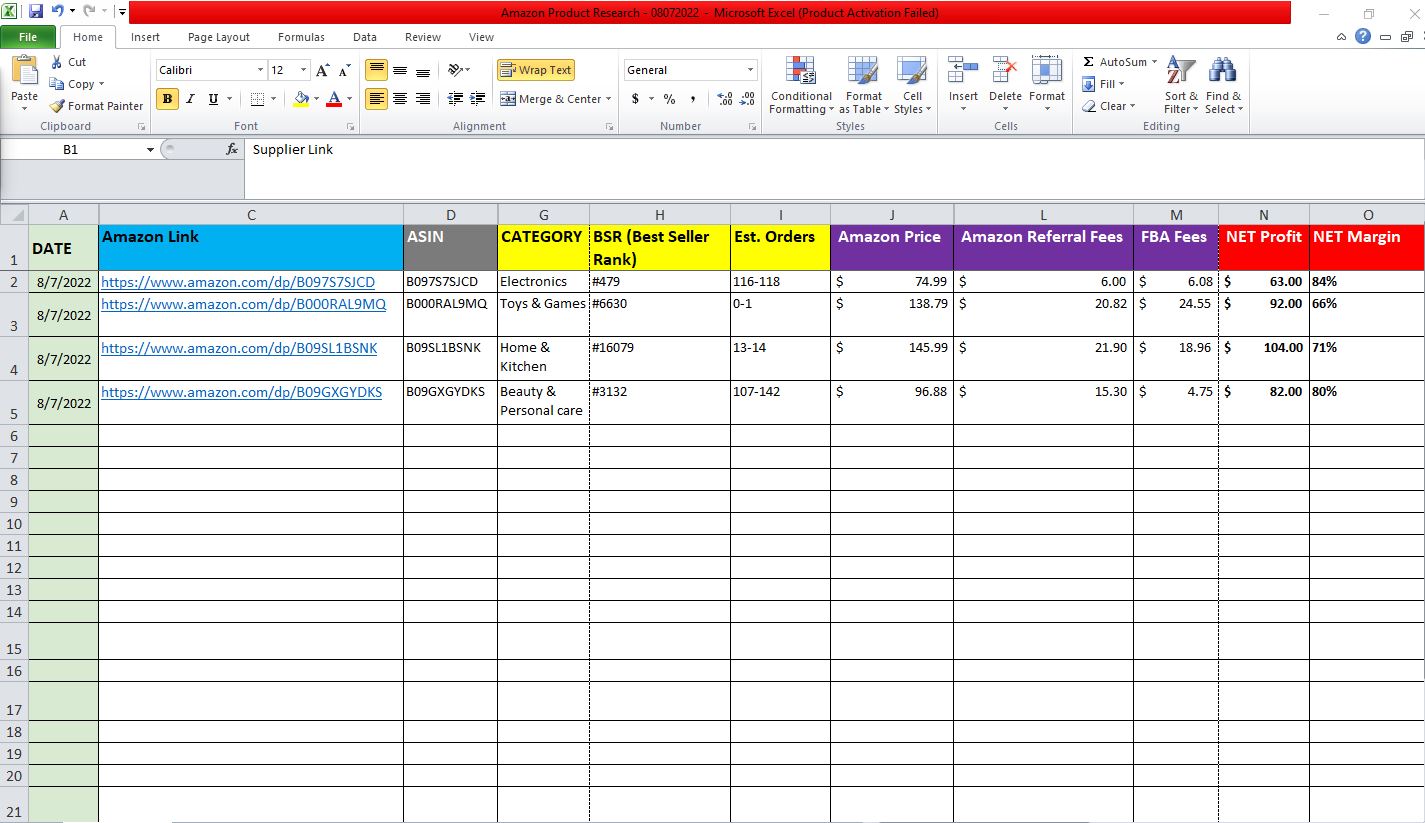
Task: Open the Calibri font name dropdown
Action: click(260, 70)
